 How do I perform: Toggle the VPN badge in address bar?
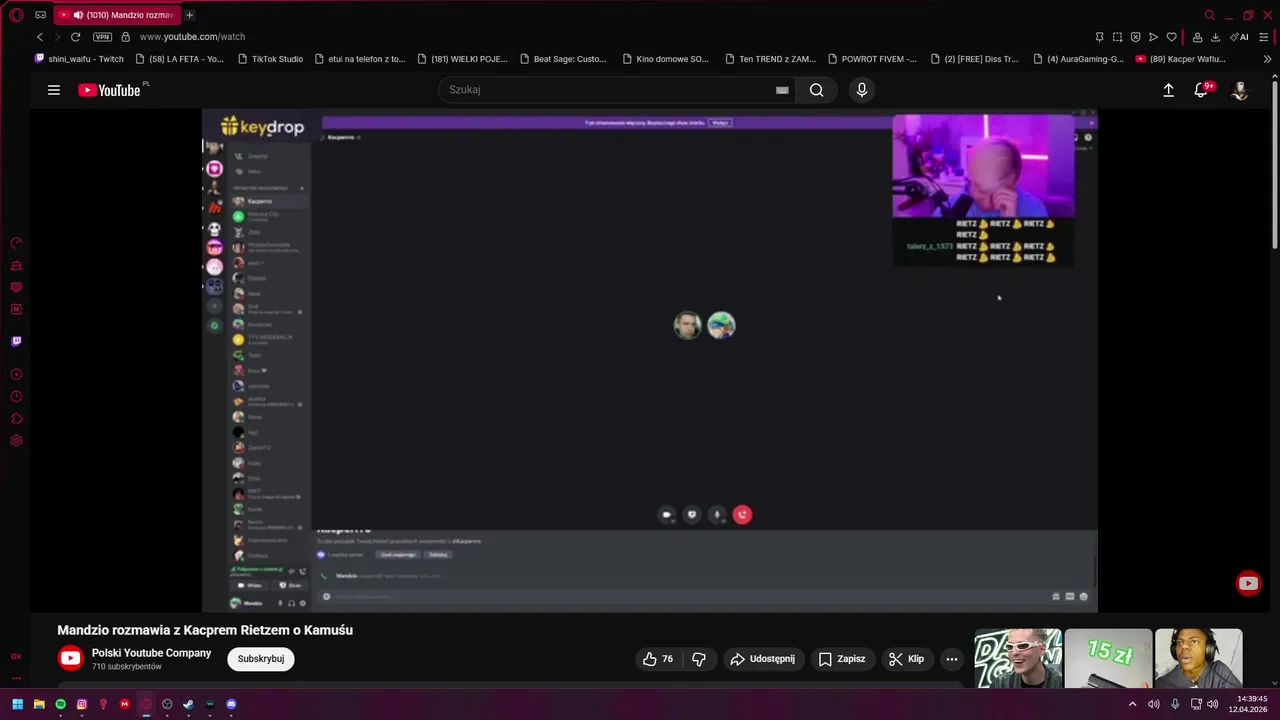click(x=102, y=37)
